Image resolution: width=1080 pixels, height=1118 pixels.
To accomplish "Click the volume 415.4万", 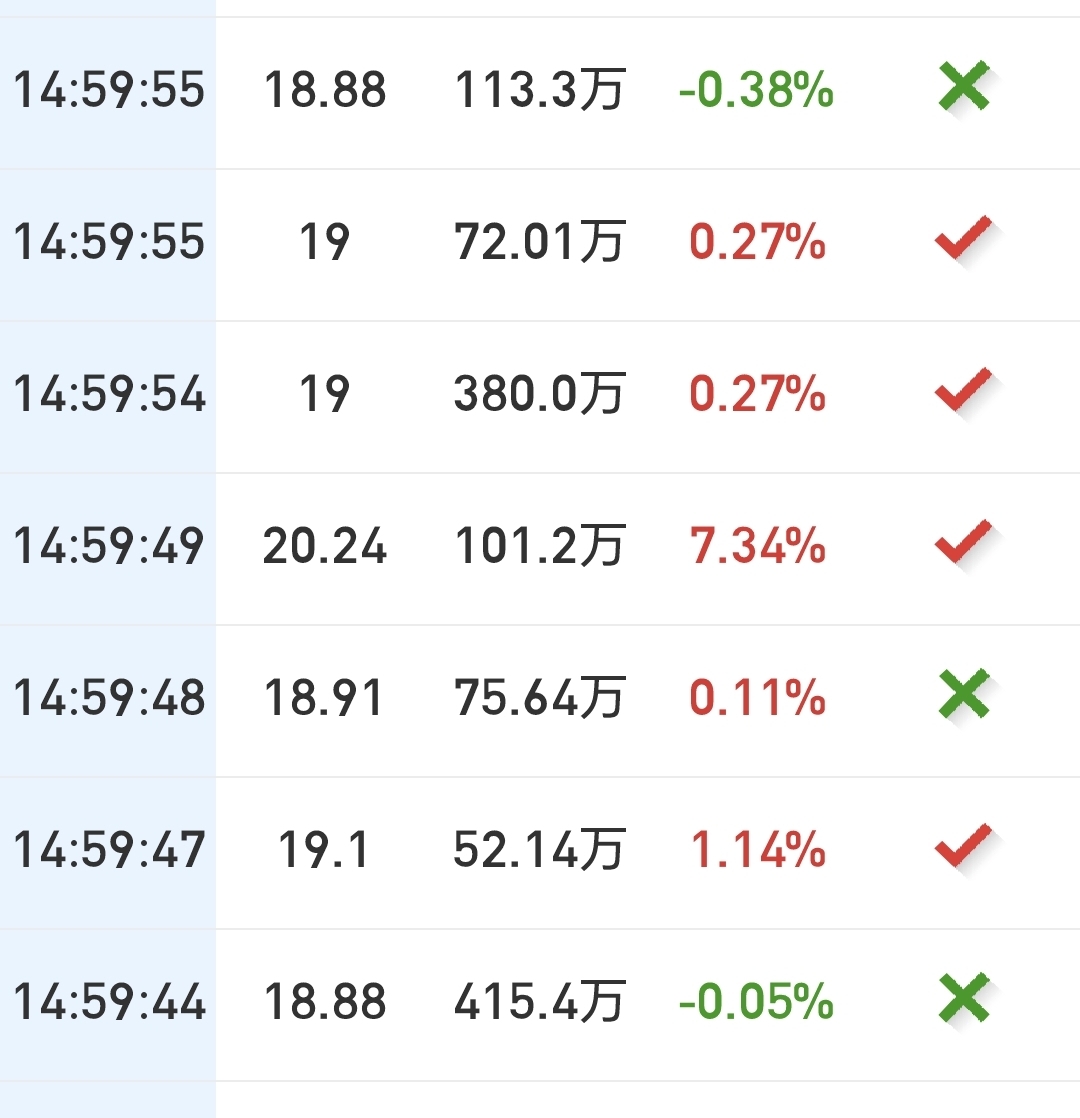I will pos(540,1002).
